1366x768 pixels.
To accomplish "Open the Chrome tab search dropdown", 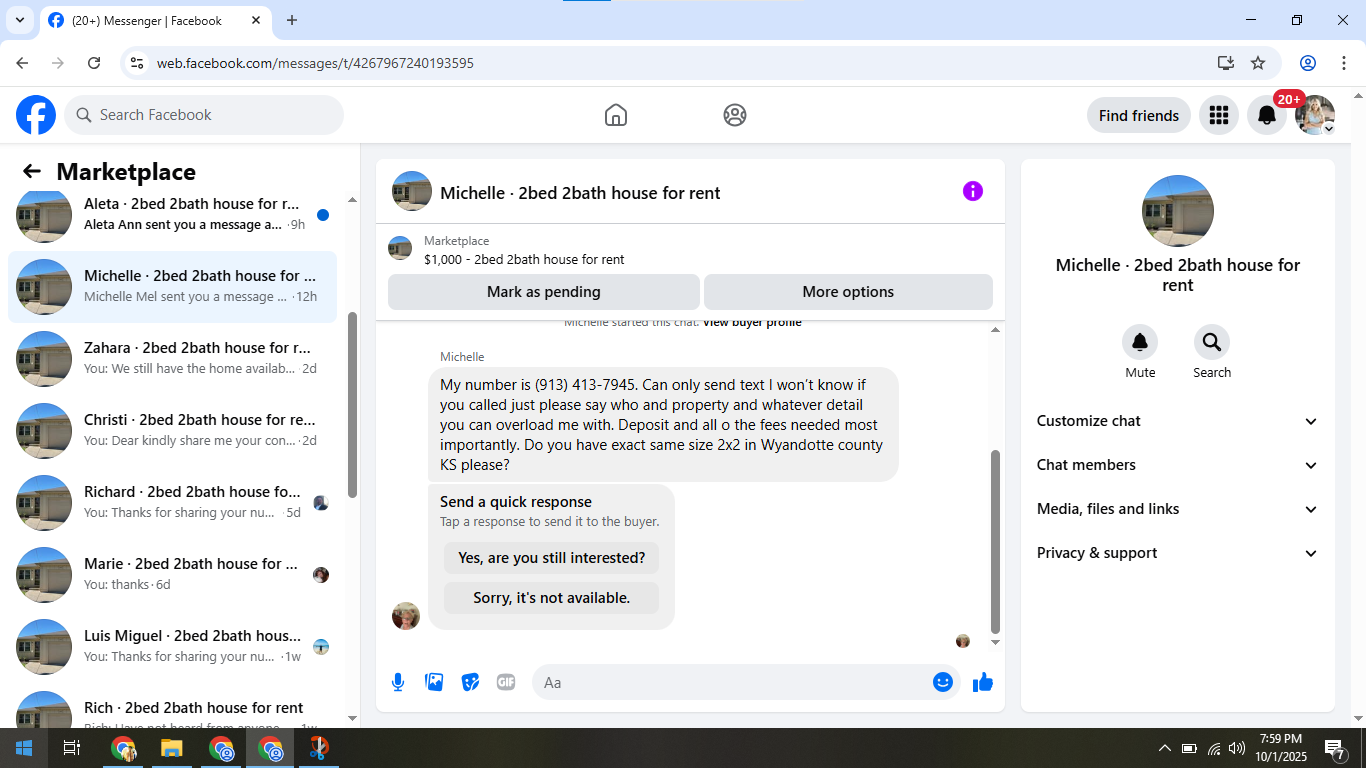I will (19, 20).
